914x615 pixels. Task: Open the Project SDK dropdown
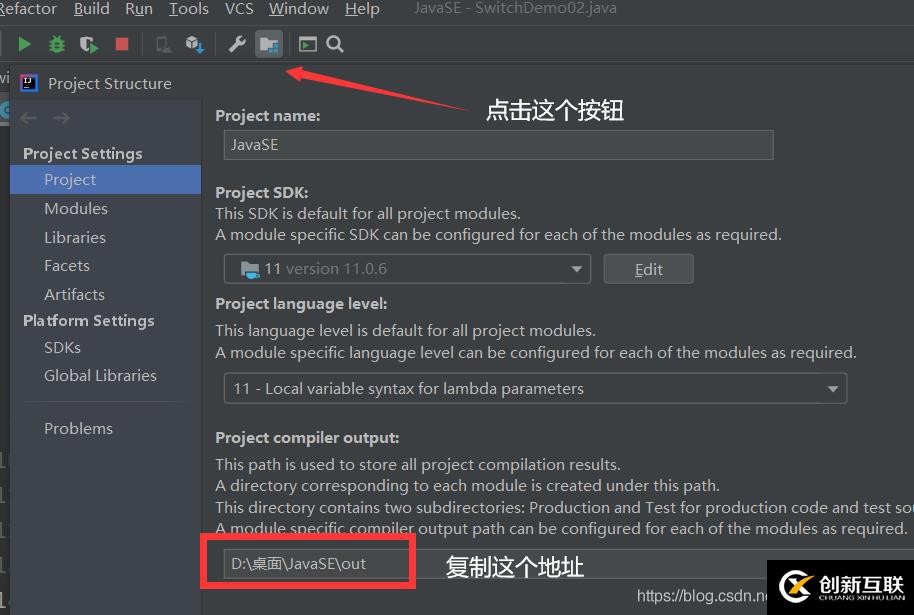576,268
